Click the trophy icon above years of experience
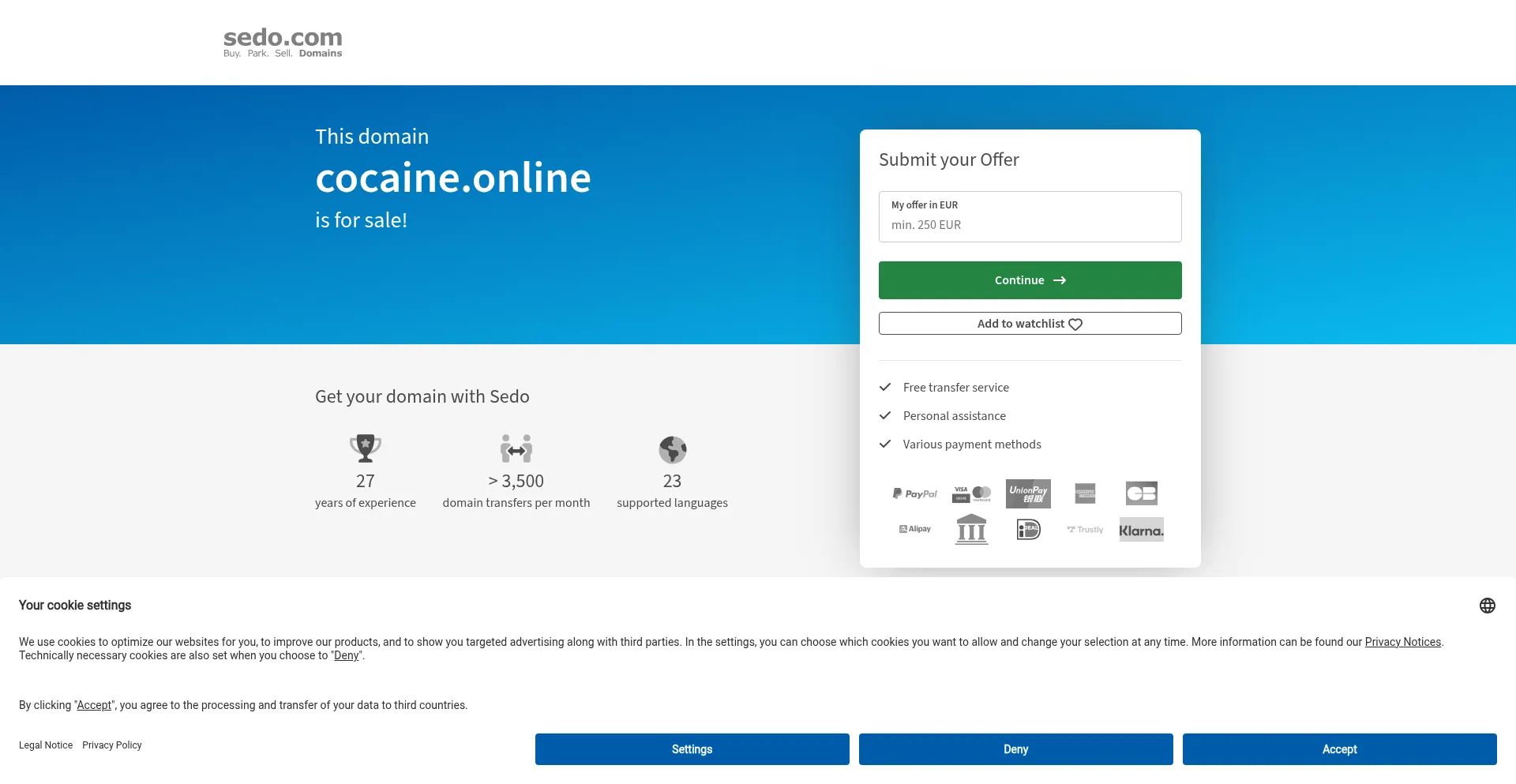The width and height of the screenshot is (1516, 784). tap(365, 448)
